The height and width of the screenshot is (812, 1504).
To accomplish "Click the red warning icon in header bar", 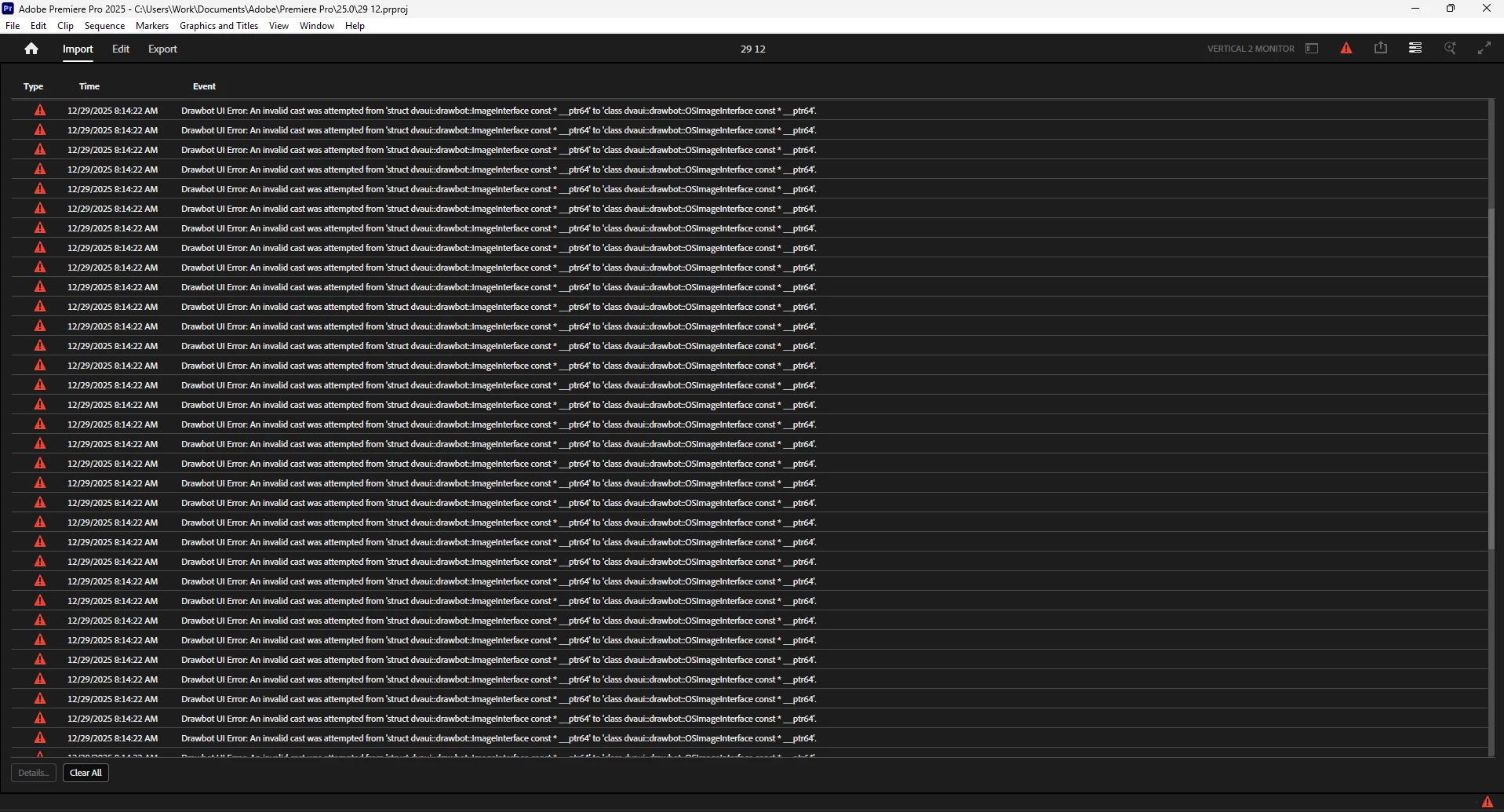I will pos(1346,49).
